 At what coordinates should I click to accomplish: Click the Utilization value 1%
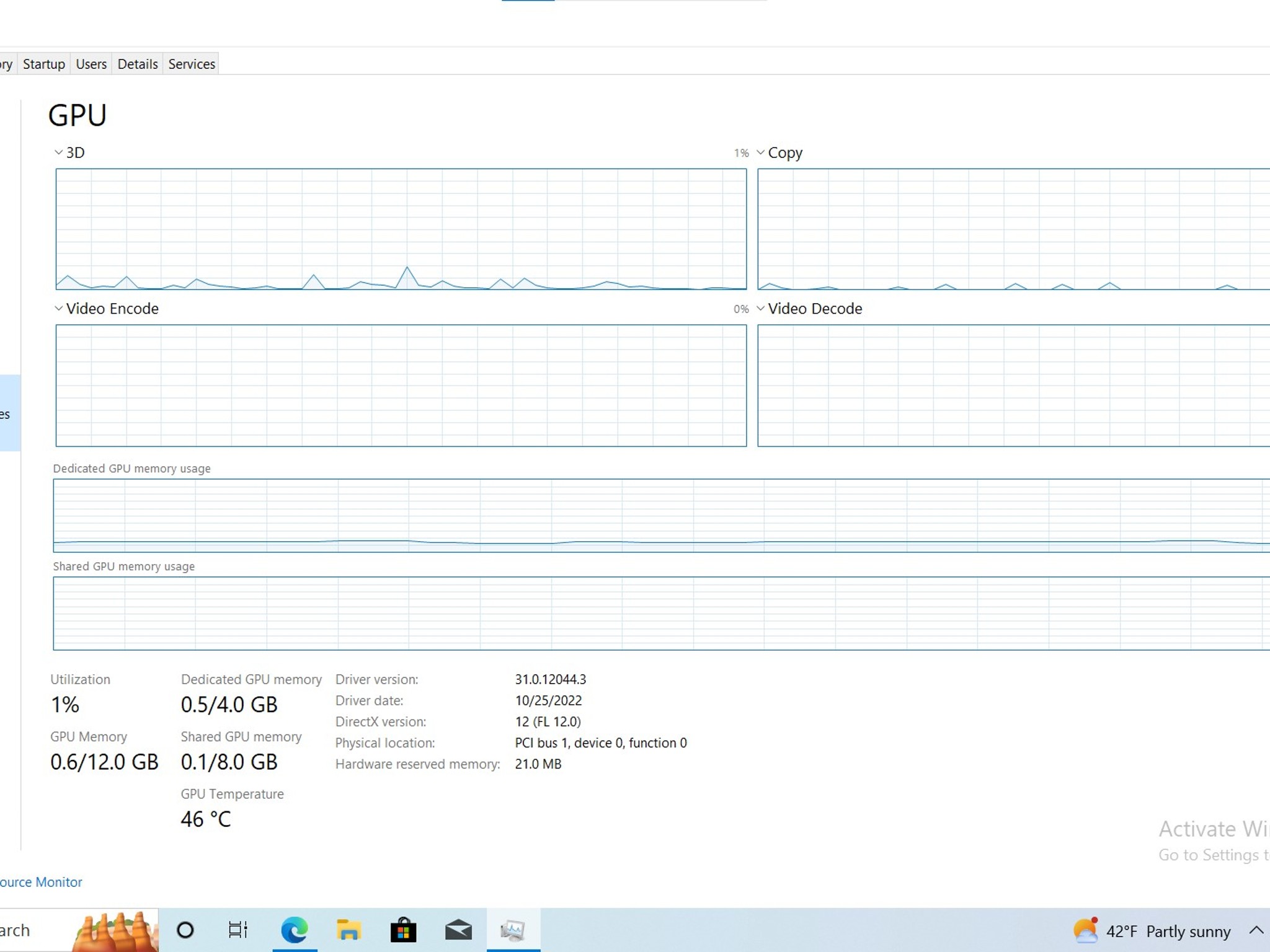(65, 705)
